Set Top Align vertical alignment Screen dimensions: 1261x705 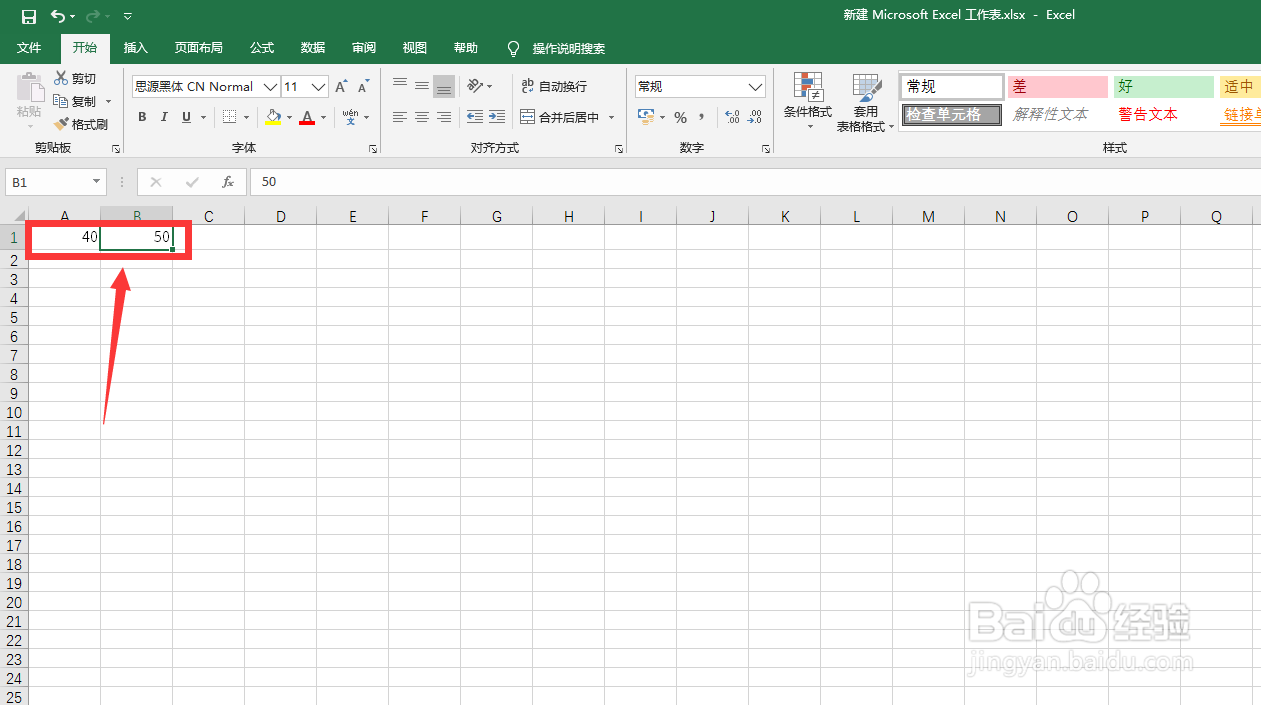coord(400,86)
